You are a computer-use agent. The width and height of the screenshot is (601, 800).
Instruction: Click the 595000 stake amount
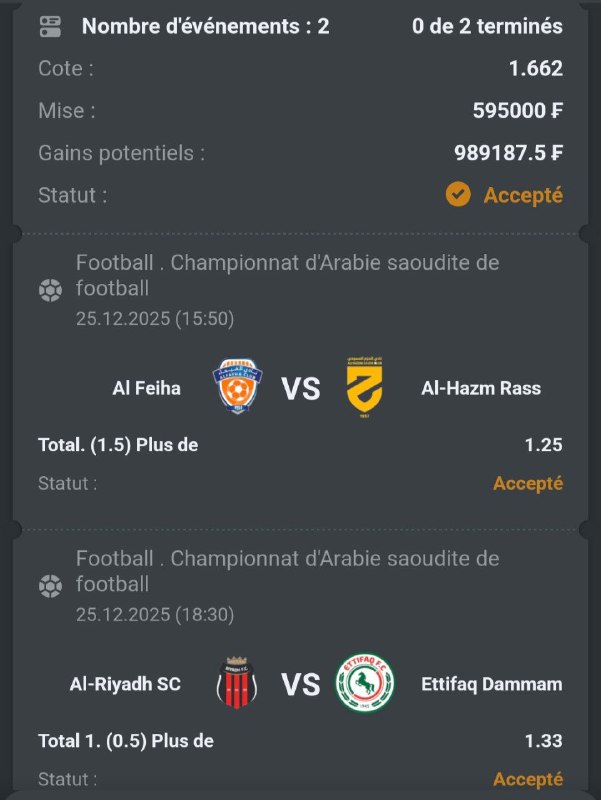click(517, 111)
